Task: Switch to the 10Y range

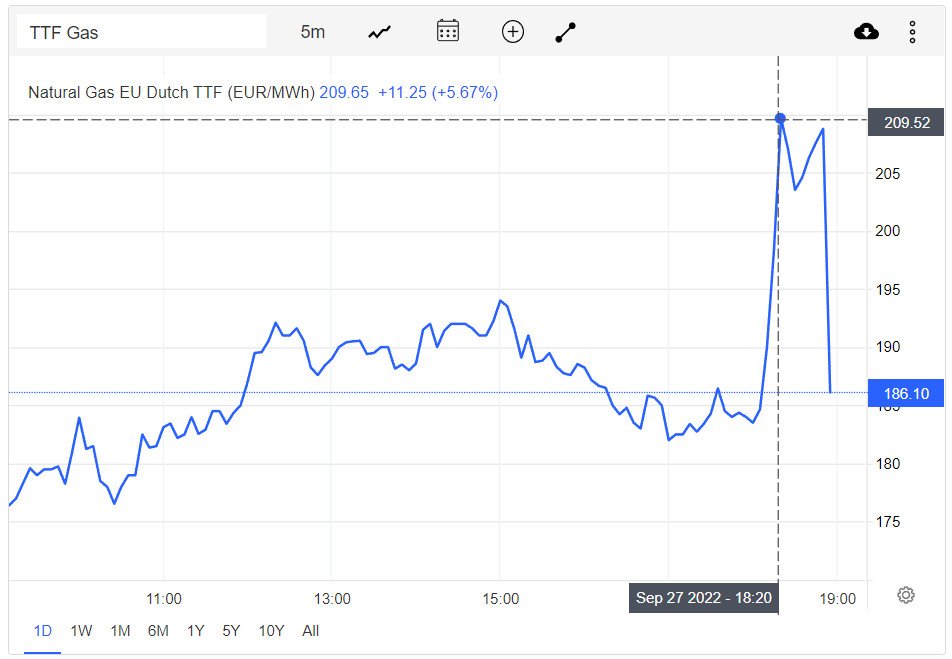Action: click(271, 631)
